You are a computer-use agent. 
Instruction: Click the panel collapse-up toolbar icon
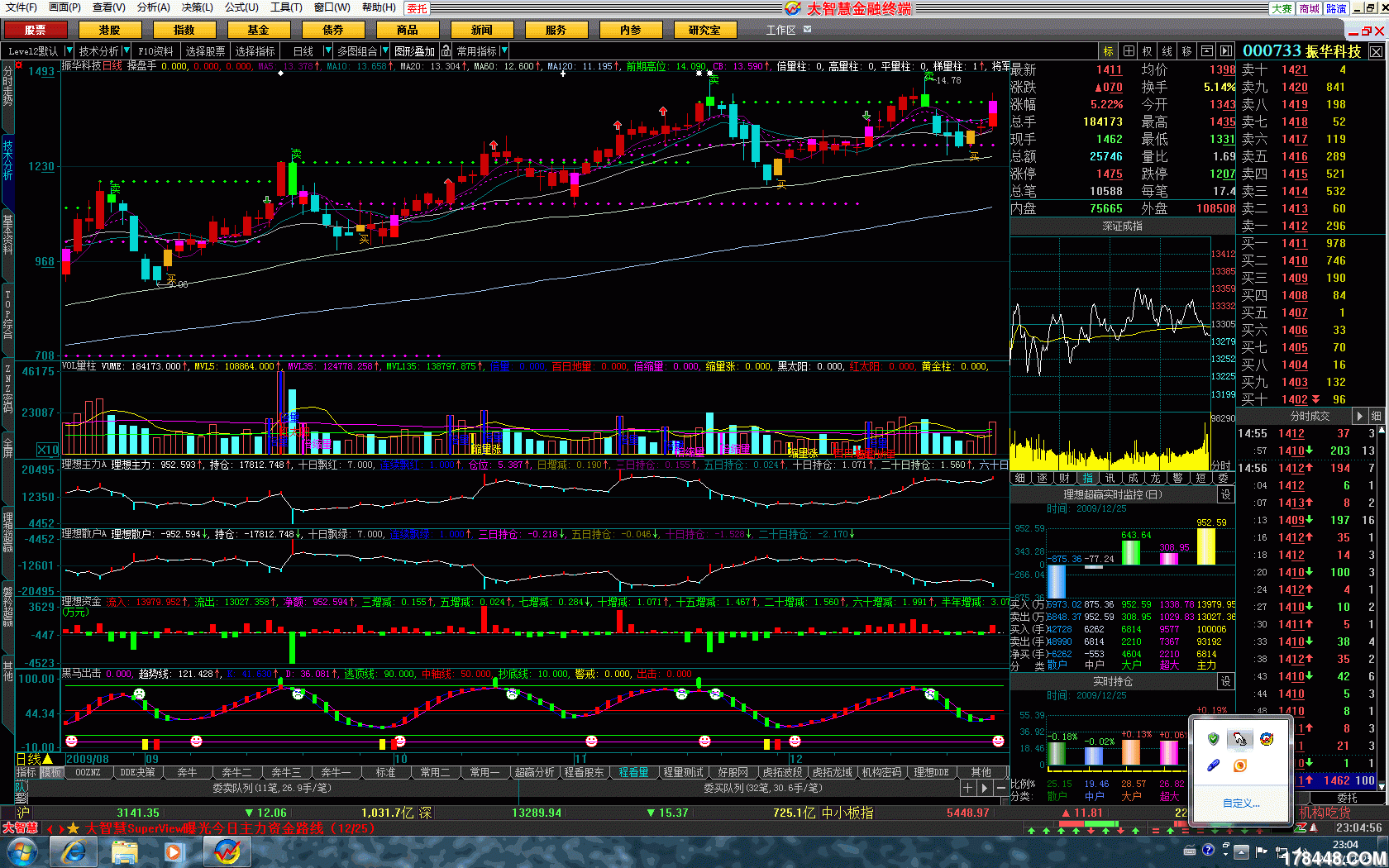(x=1207, y=51)
